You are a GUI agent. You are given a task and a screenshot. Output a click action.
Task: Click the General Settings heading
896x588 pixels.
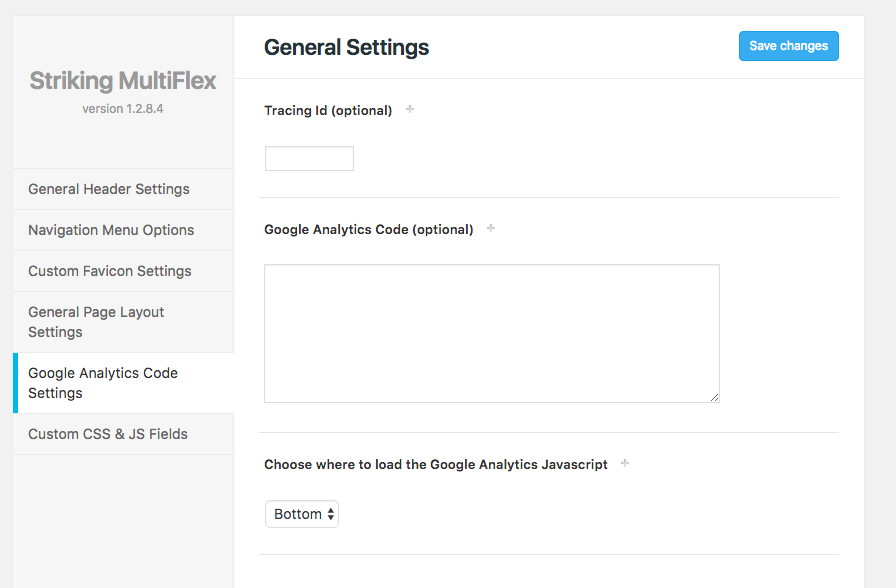[x=346, y=47]
